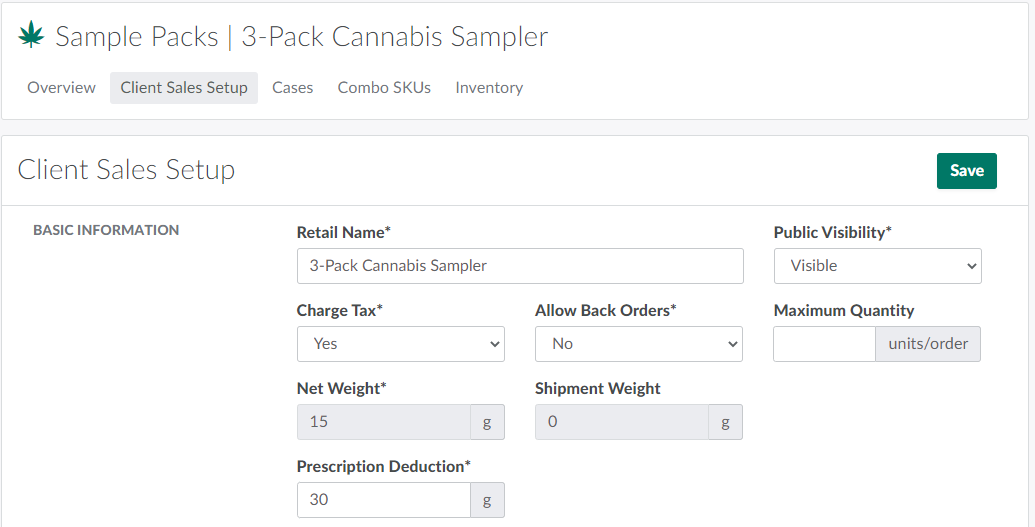Click the units/order addon label

[x=928, y=344]
